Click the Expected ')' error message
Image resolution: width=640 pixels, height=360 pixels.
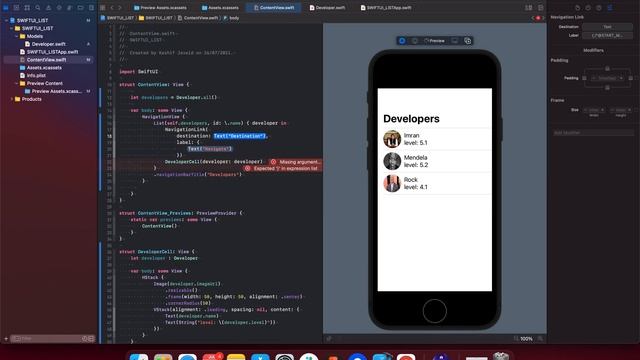[282, 168]
